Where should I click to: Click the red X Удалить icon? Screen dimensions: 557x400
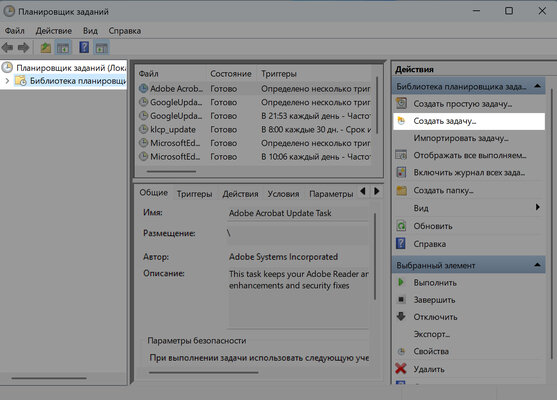[401, 369]
